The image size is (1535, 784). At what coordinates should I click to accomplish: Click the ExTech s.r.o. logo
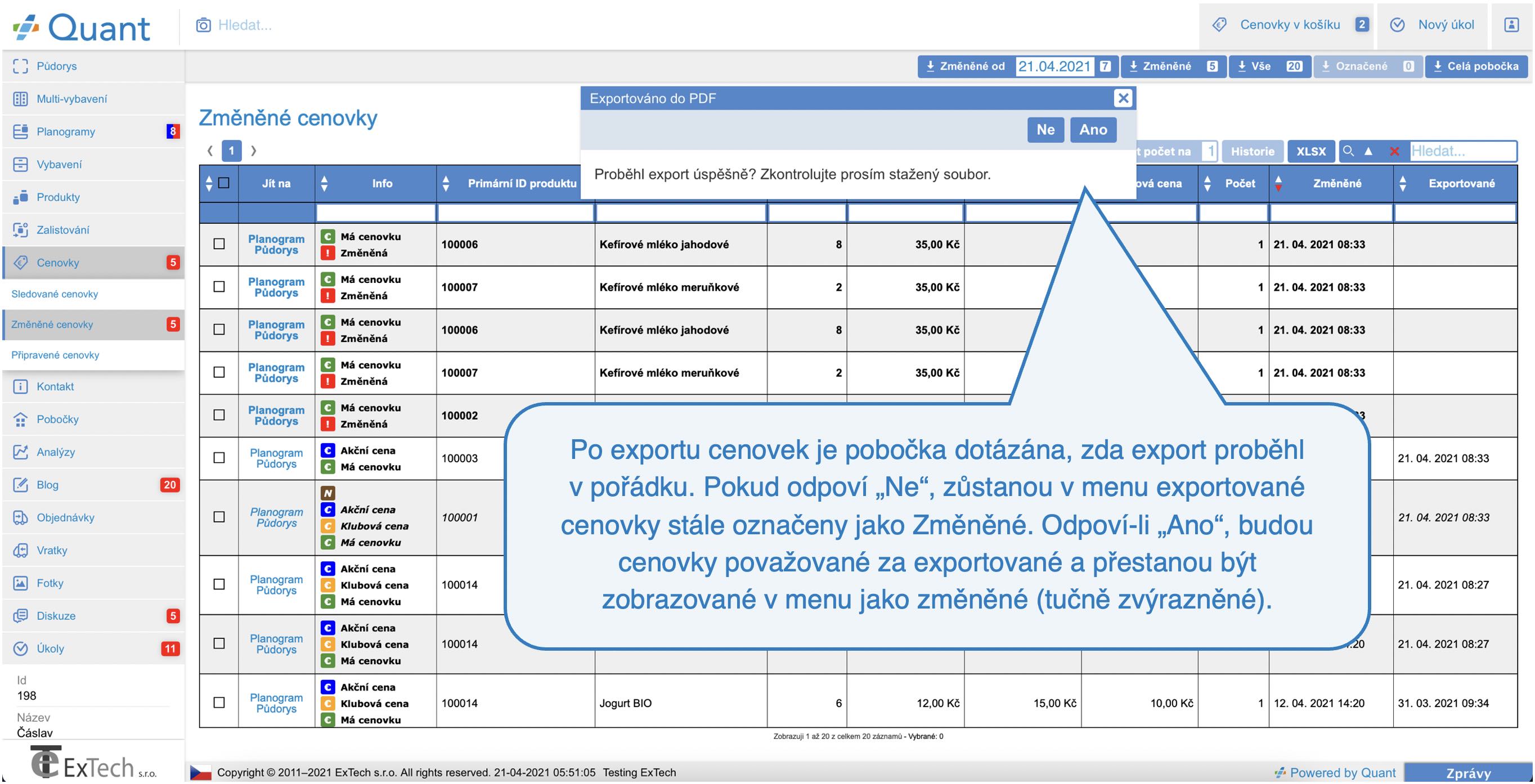tap(93, 763)
